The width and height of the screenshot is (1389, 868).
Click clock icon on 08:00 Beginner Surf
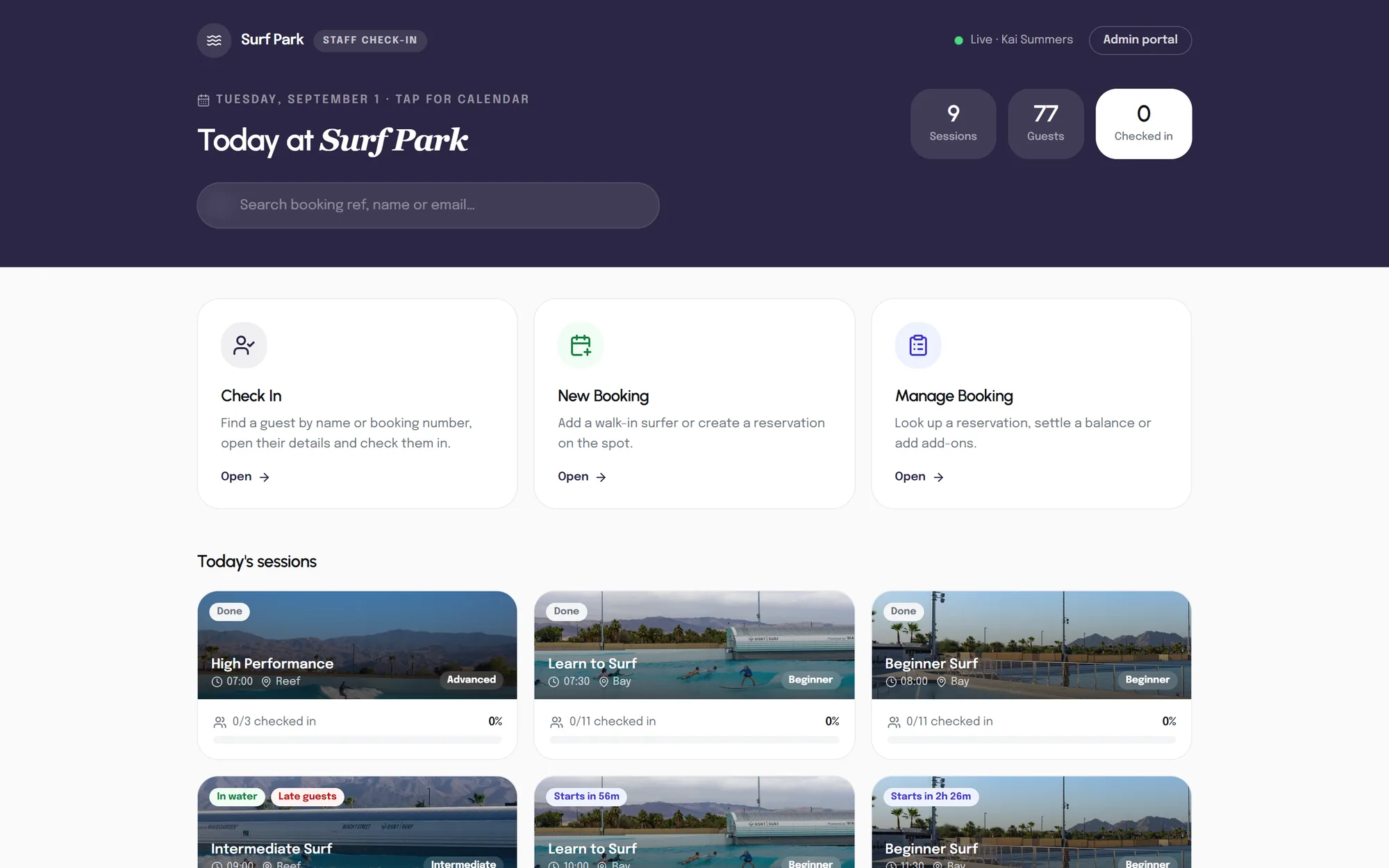click(891, 682)
